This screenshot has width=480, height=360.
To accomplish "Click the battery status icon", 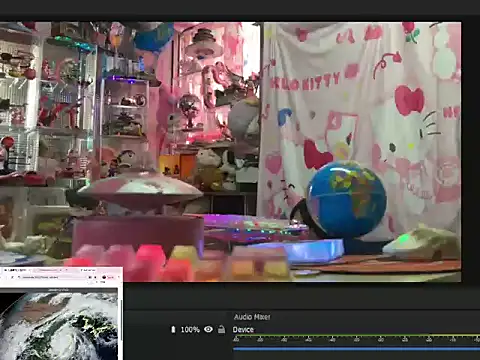I will [x=173, y=330].
